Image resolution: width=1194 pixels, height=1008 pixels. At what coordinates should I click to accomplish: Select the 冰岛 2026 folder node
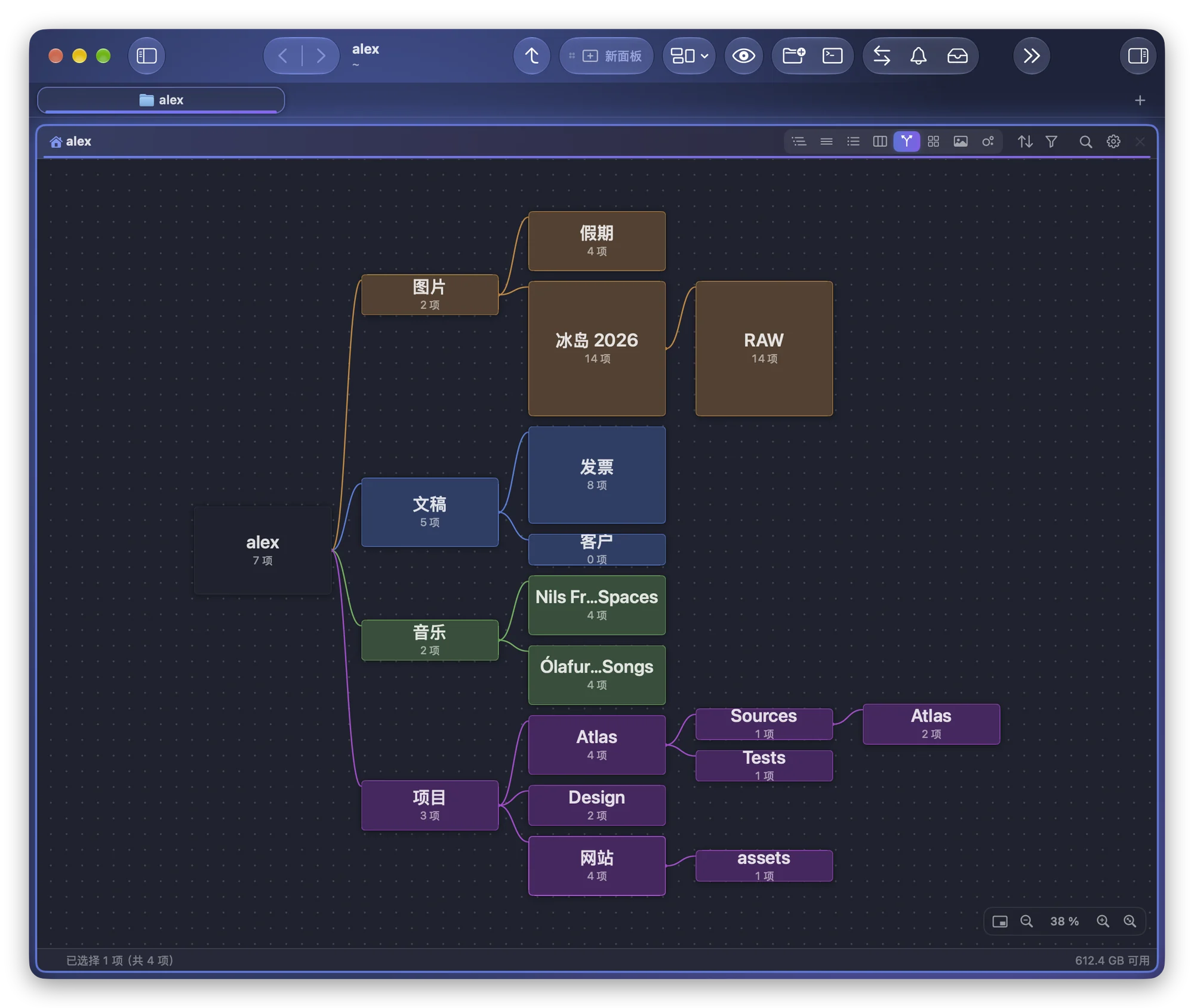(596, 349)
